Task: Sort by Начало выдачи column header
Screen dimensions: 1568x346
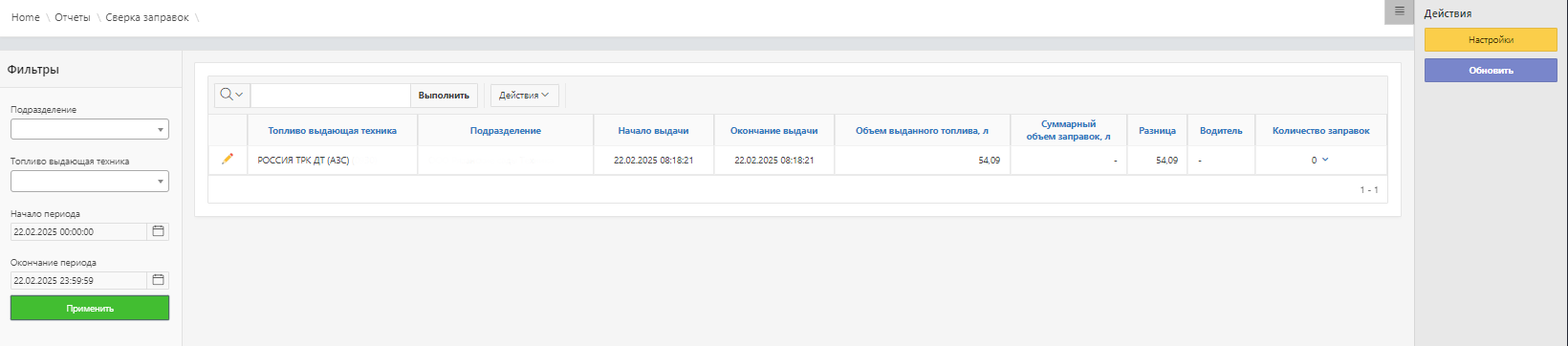Action: [x=653, y=131]
